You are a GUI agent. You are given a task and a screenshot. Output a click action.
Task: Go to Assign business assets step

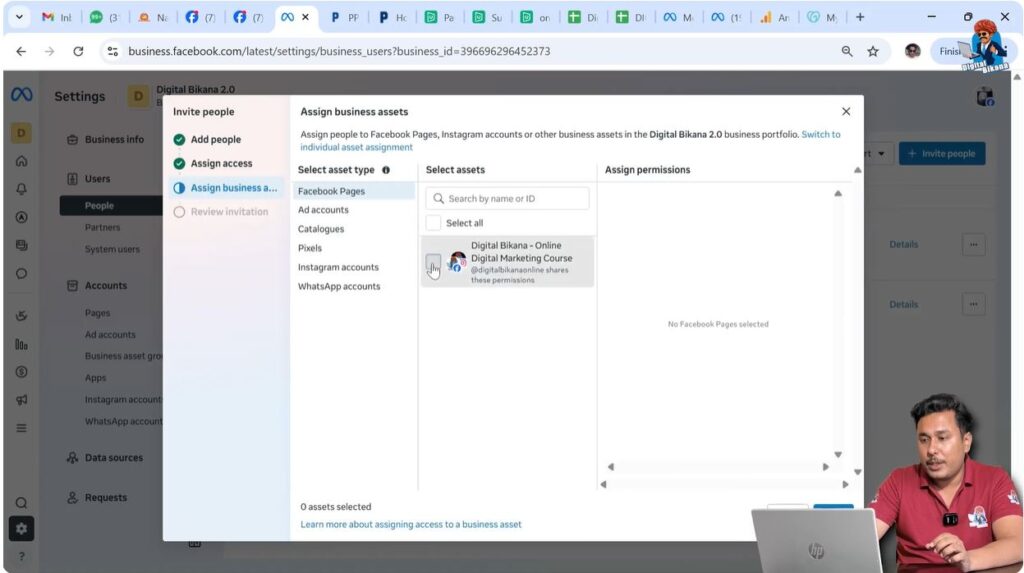click(226, 188)
